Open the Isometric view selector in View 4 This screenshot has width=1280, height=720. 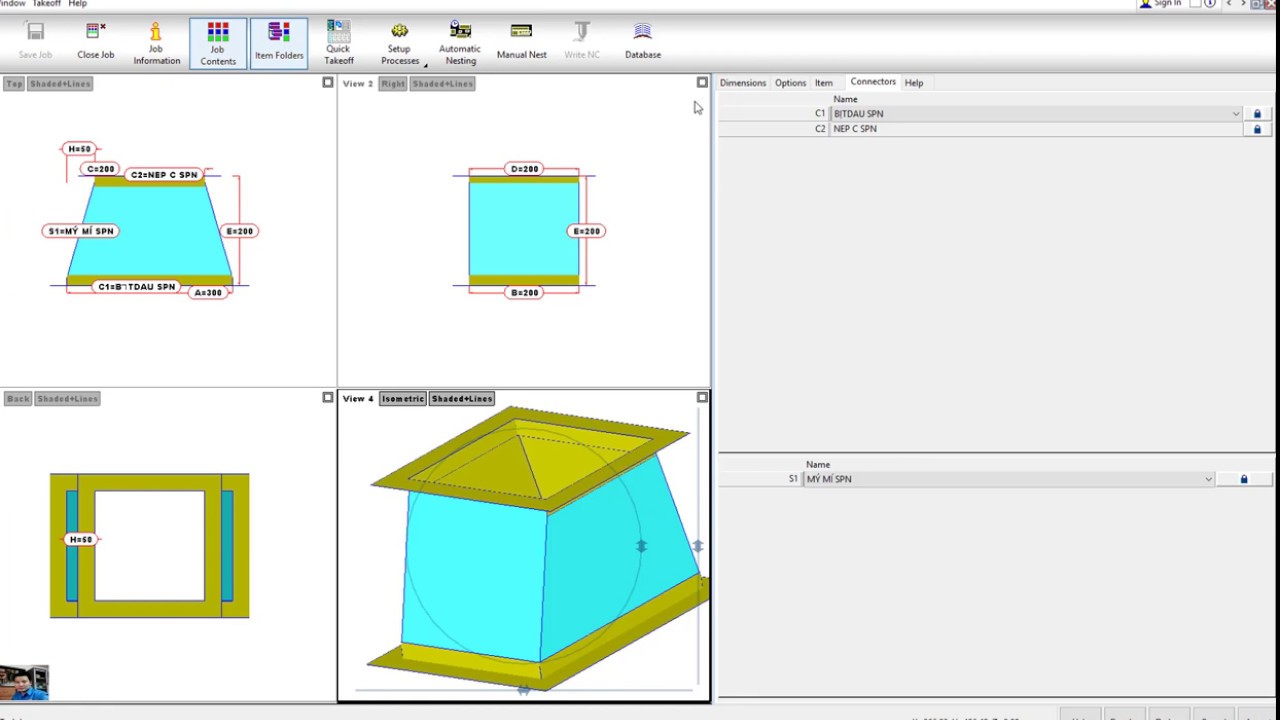403,399
